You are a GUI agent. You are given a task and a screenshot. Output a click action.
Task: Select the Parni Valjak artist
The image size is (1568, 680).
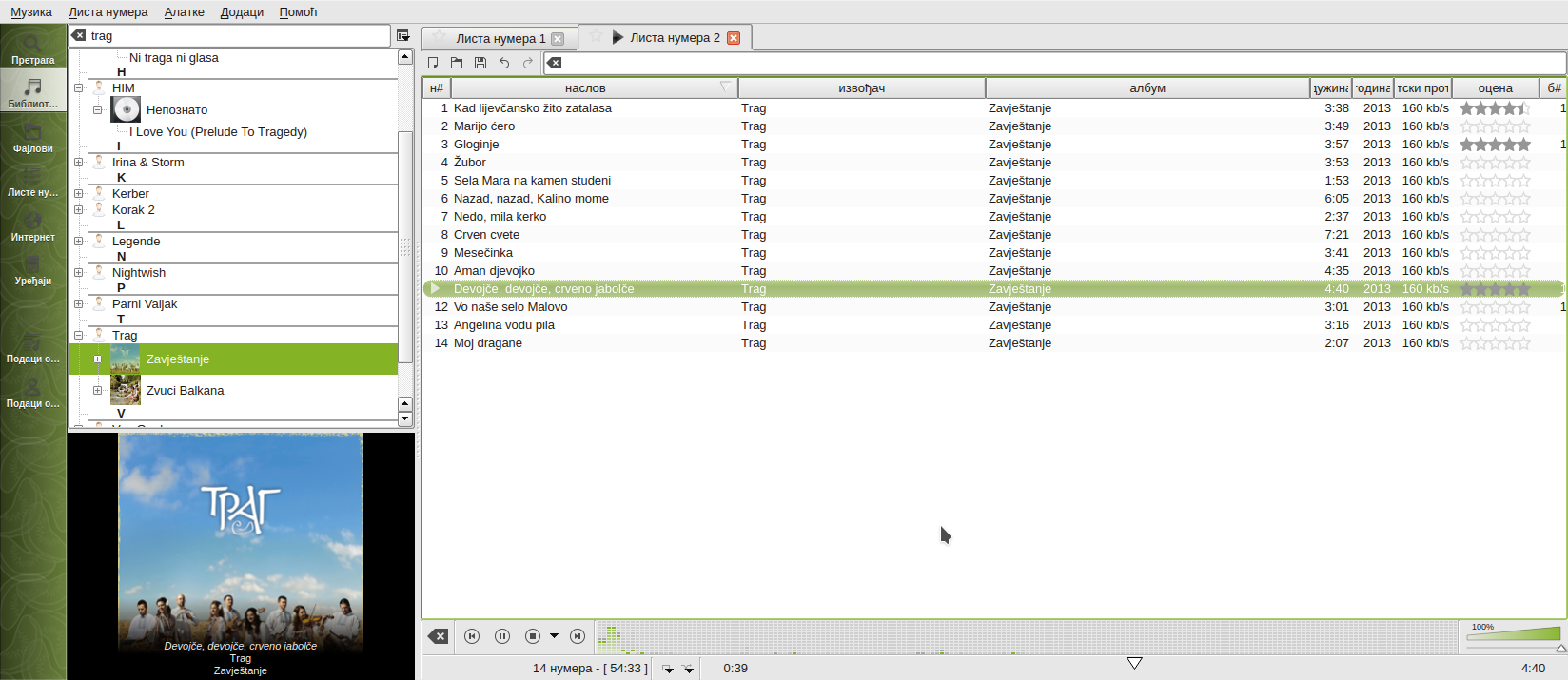click(145, 304)
